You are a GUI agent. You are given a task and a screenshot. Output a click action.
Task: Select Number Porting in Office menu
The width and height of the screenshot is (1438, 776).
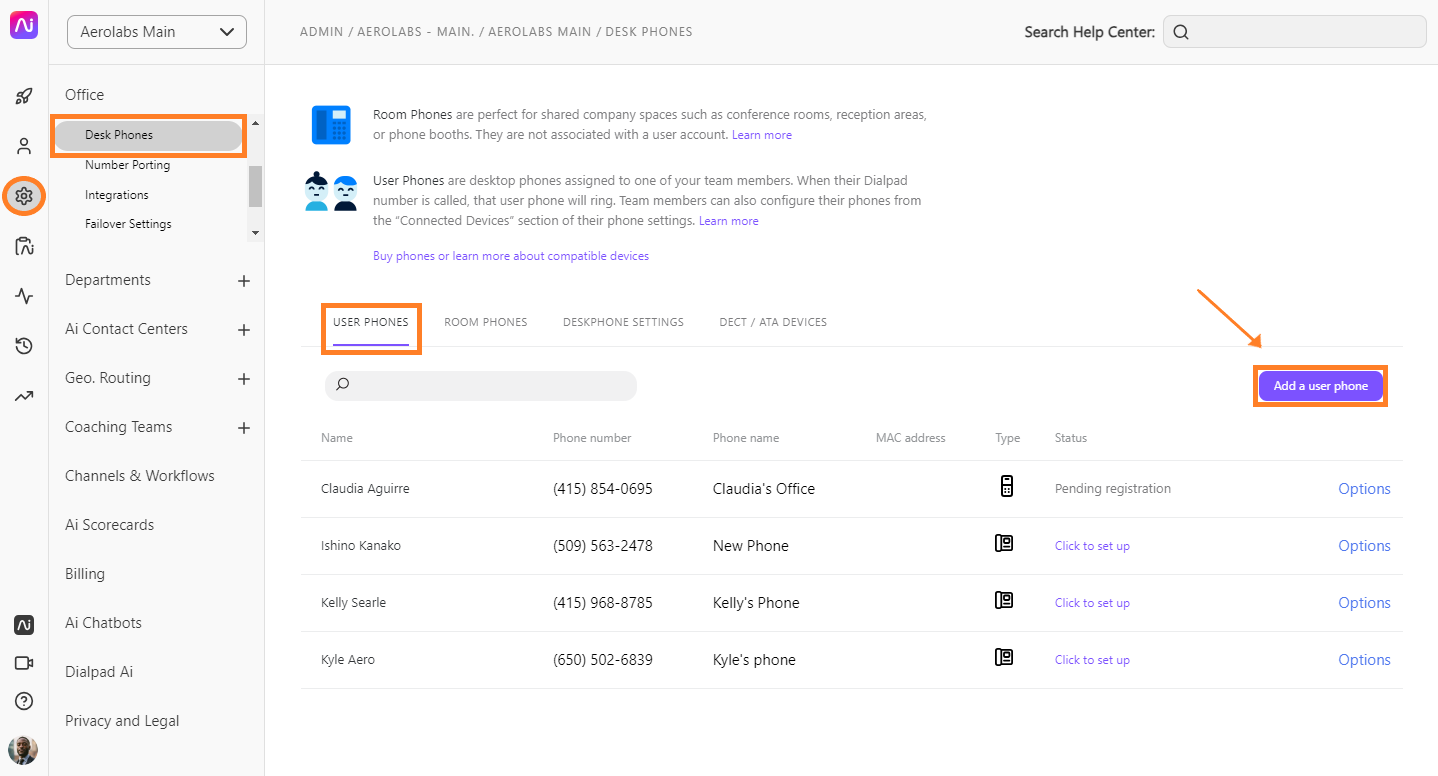127,165
